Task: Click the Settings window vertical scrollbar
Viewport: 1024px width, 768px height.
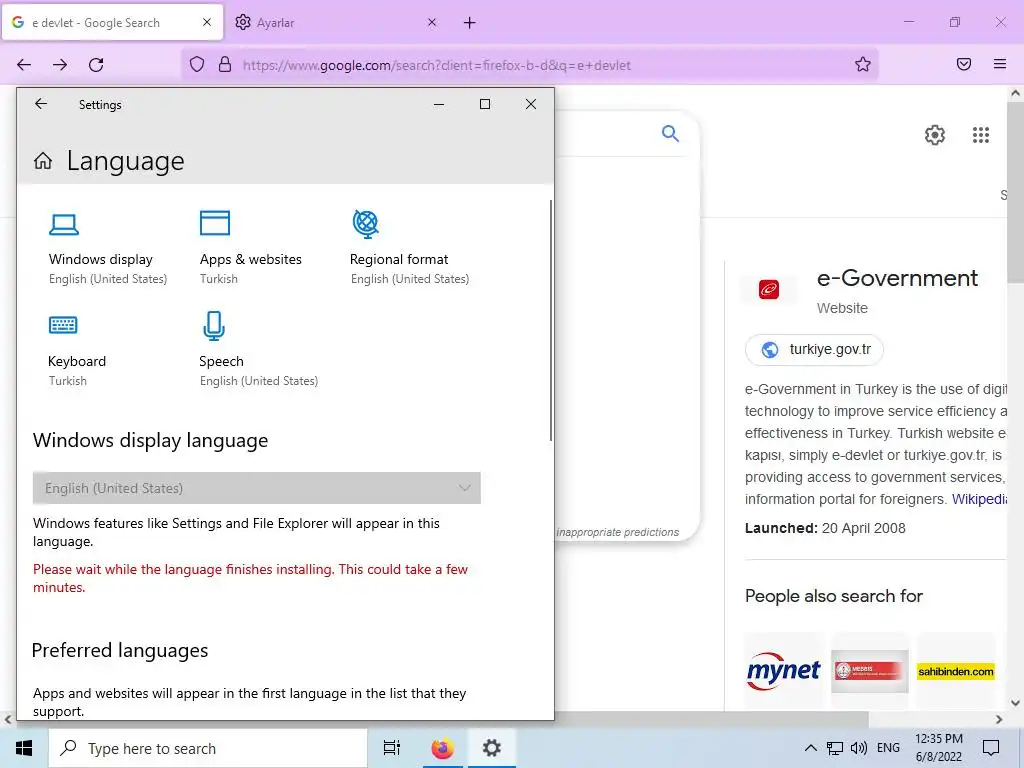Action: [x=551, y=320]
